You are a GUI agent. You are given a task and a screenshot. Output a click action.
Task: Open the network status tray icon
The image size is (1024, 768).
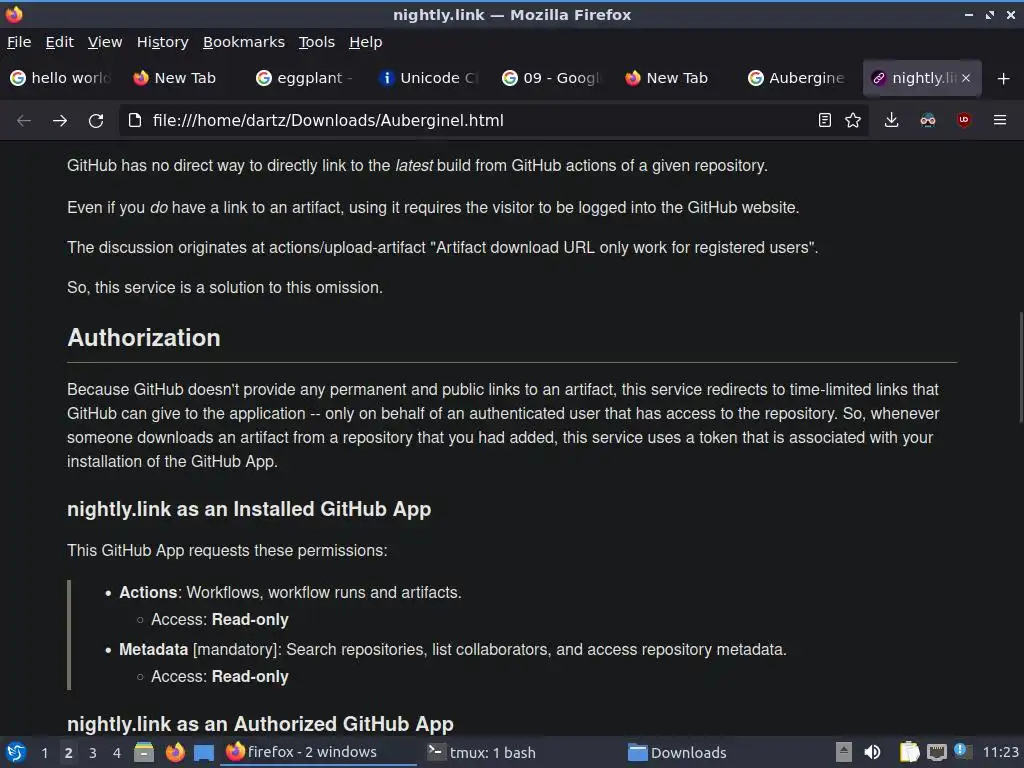click(x=936, y=753)
